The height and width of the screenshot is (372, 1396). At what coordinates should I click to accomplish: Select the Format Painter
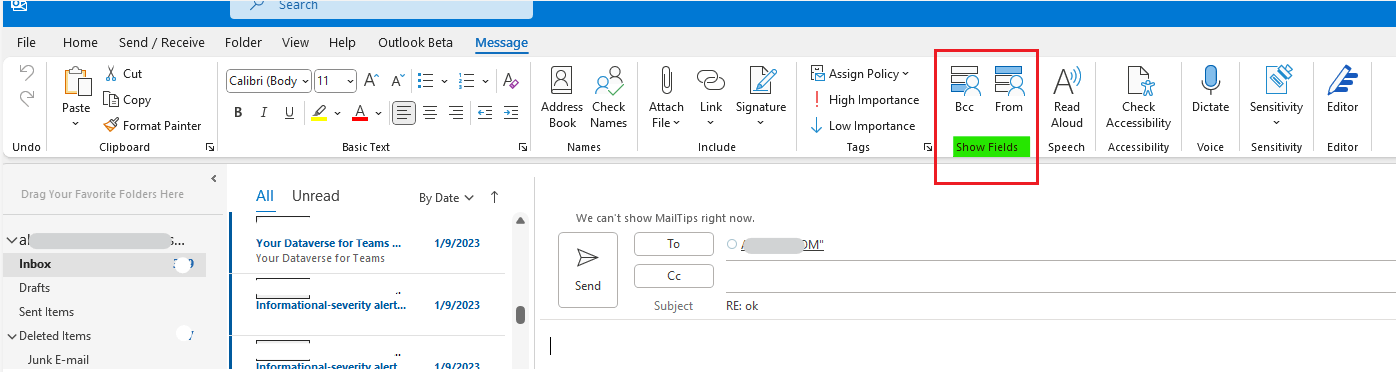[152, 126]
